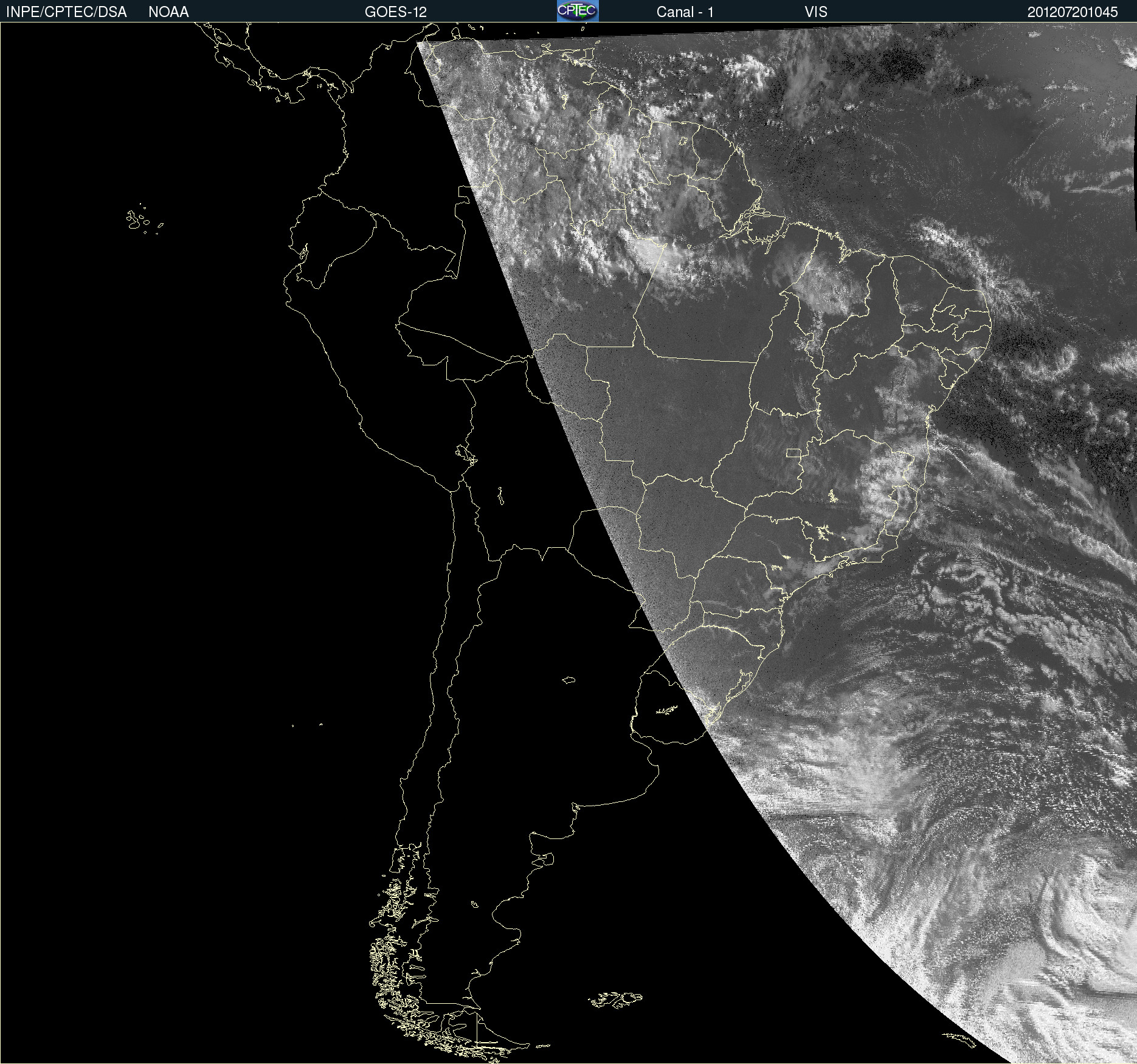Click the NOAA label in header

click(x=168, y=12)
